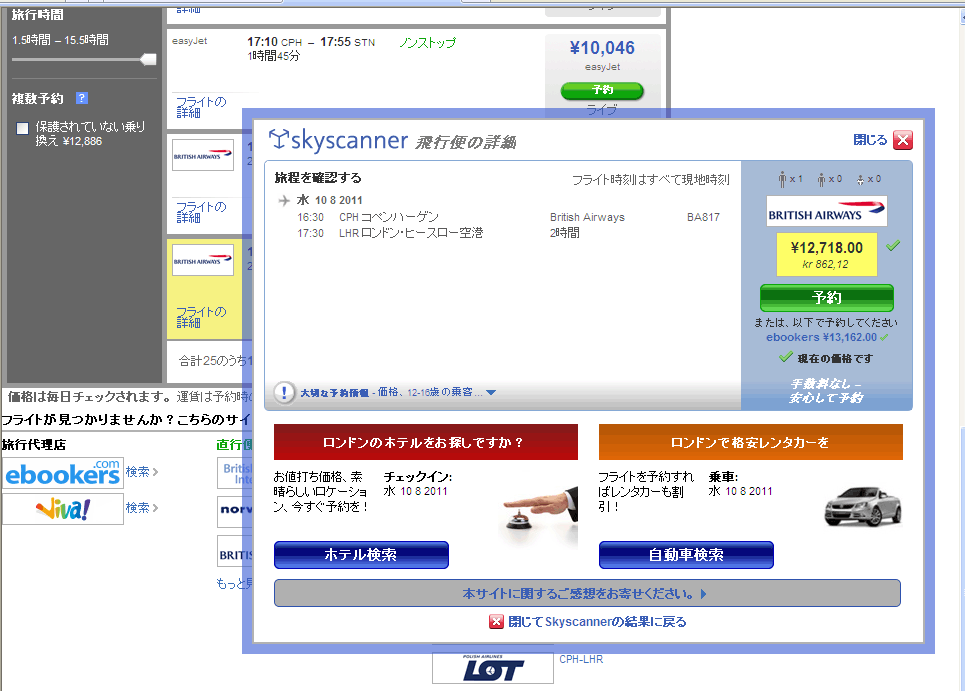
Task: Click 閉じてSkyscannerの結果に戻る link
Action: point(597,621)
